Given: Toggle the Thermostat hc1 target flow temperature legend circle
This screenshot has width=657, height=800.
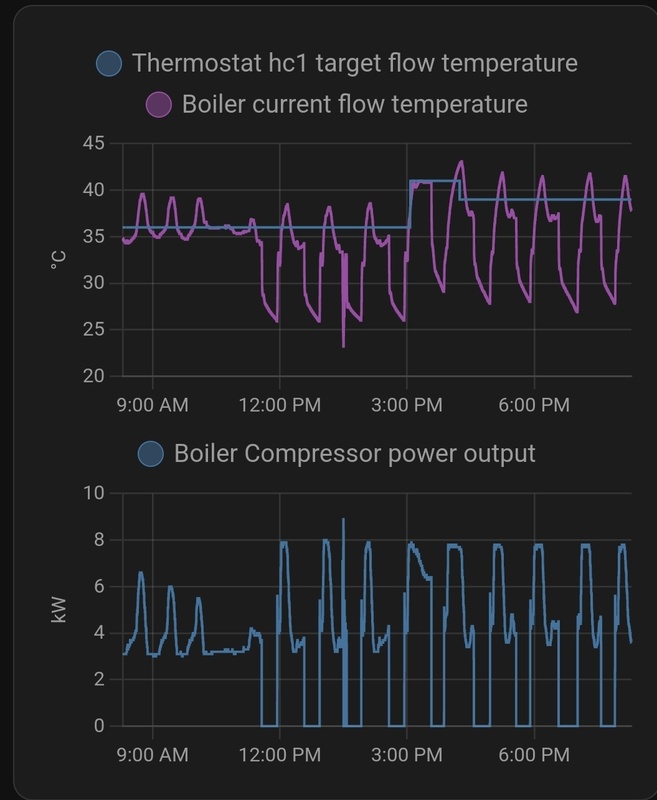Looking at the screenshot, I should [x=109, y=64].
